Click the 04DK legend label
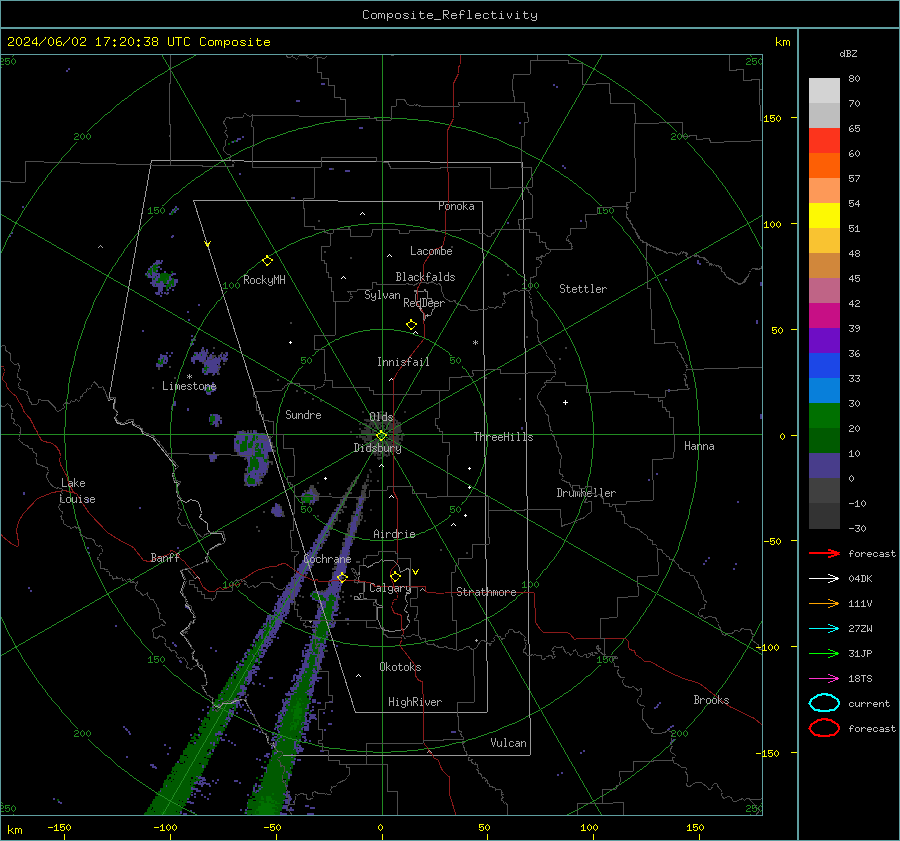This screenshot has height=841, width=900. click(x=860, y=579)
